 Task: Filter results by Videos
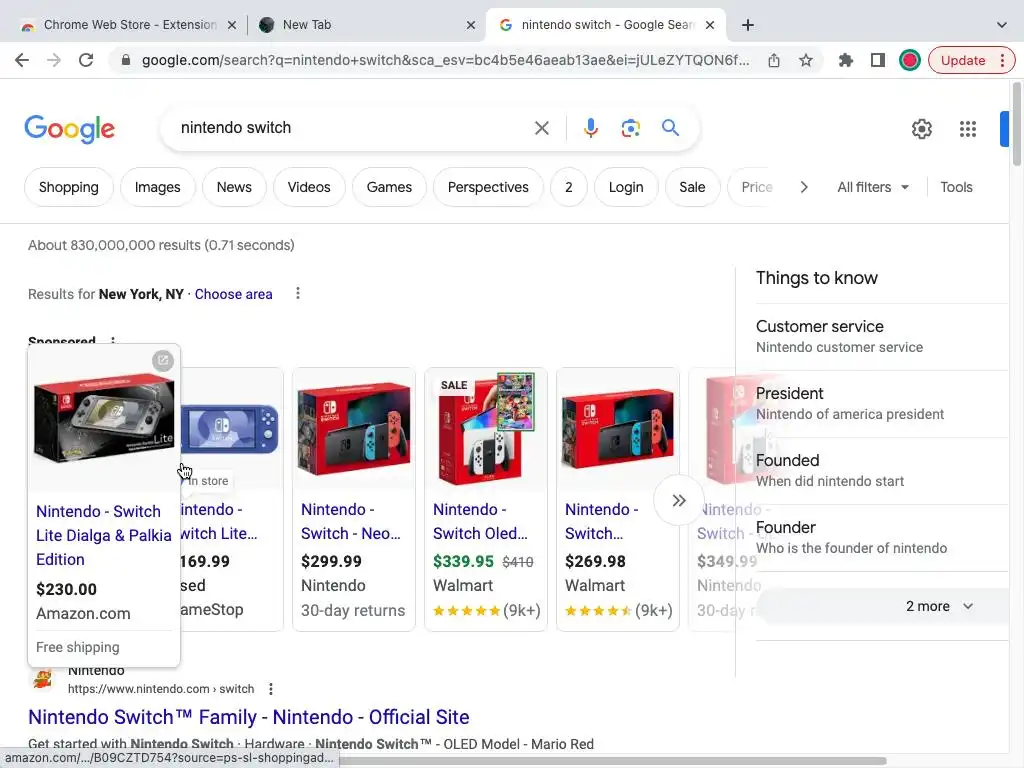[309, 187]
